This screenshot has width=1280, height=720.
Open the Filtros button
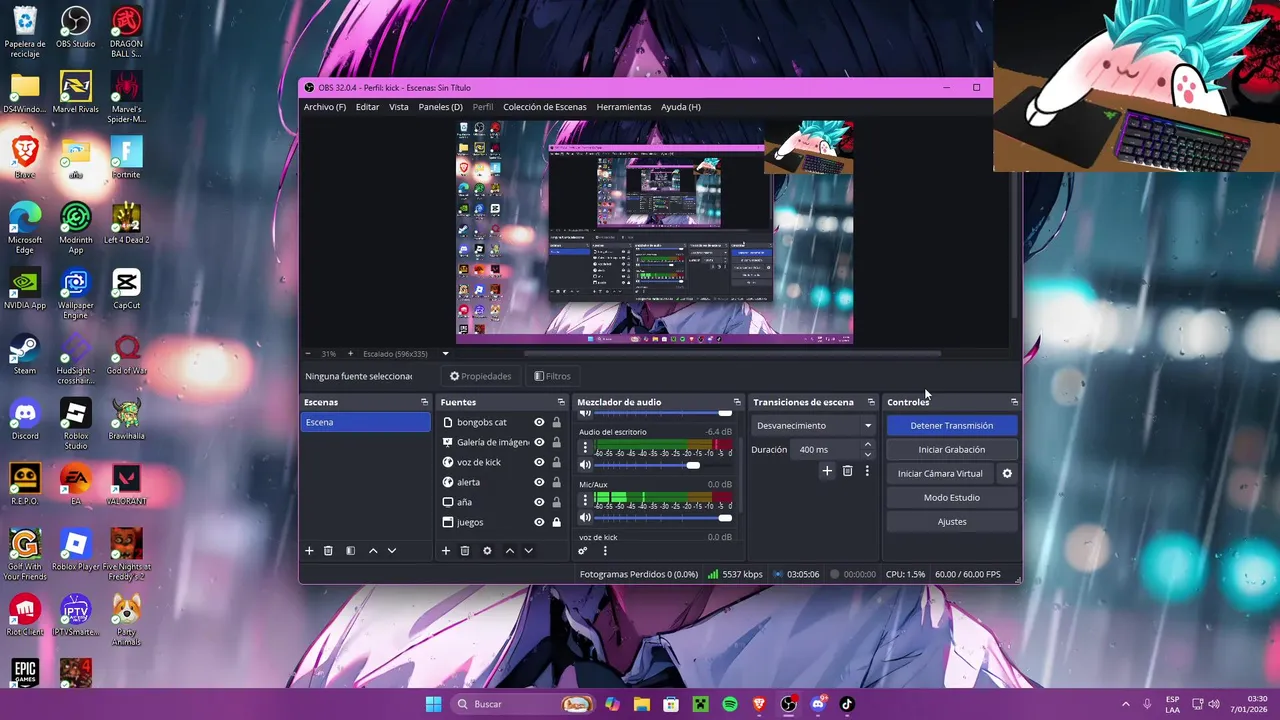pos(552,376)
